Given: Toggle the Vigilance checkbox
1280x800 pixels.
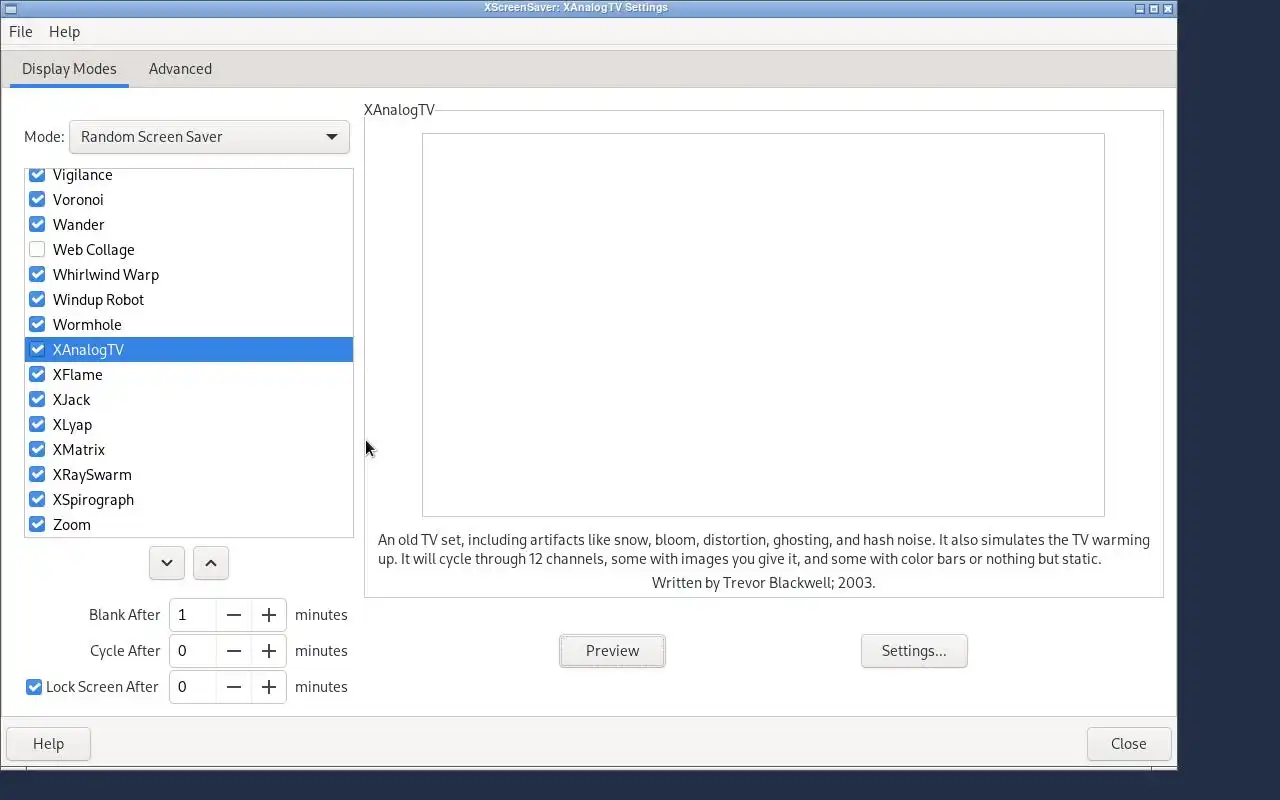Looking at the screenshot, I should [x=37, y=175].
